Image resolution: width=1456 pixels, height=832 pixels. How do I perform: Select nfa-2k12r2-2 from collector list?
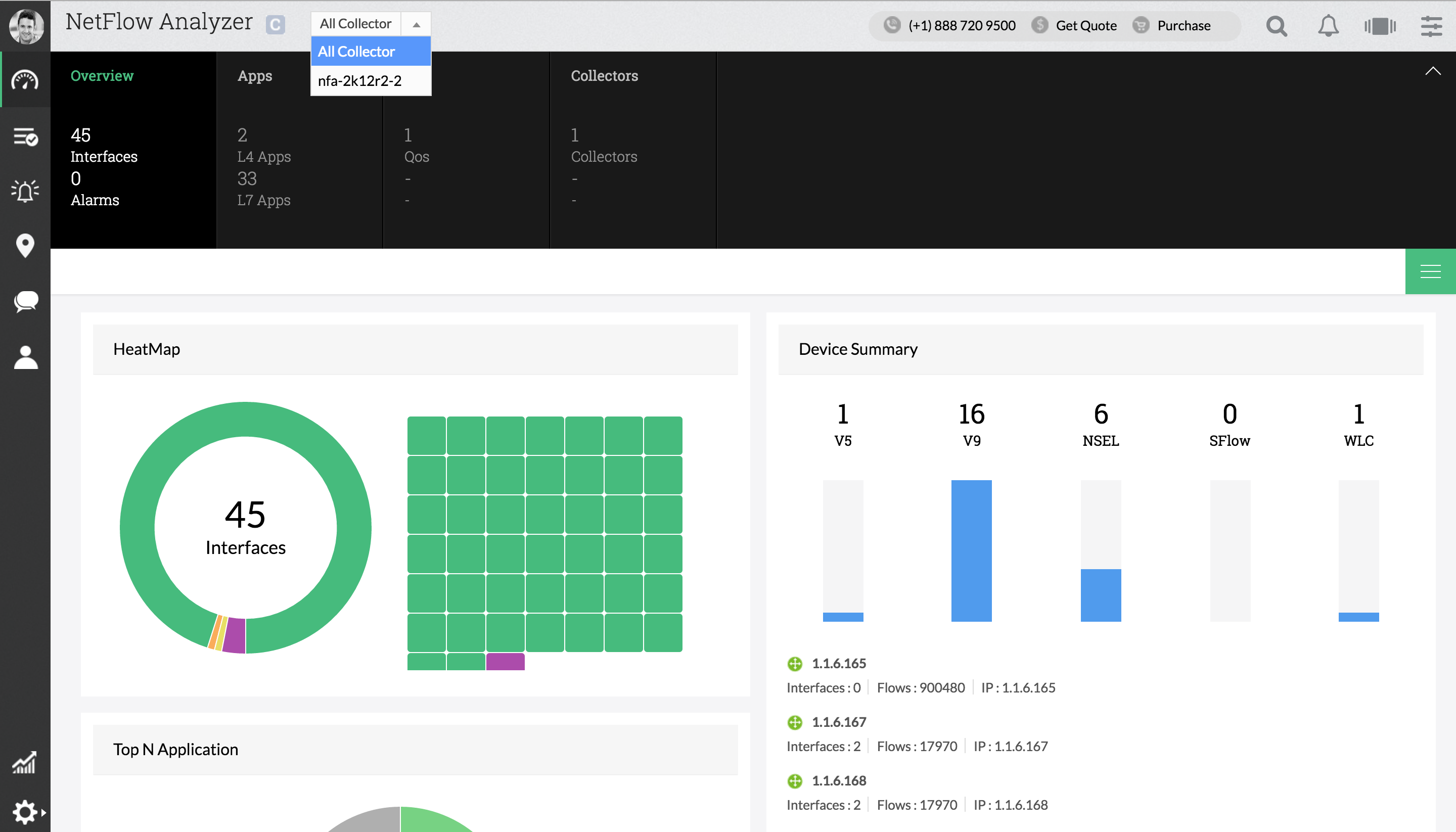click(360, 80)
